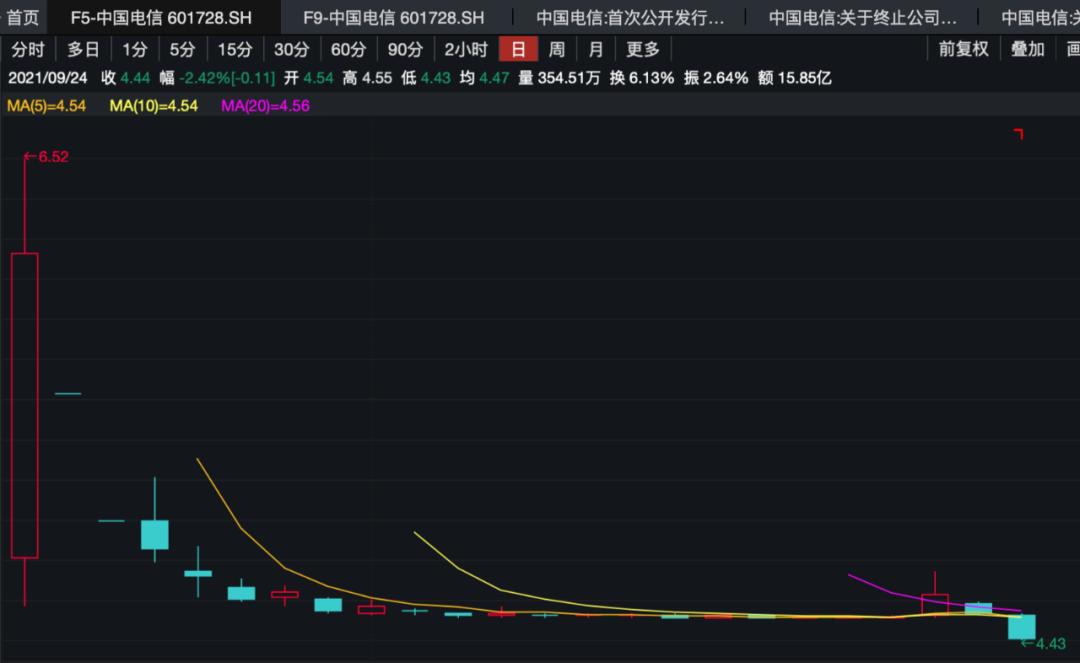Click the 幅 -2.42%[-0.11] change value

point(217,78)
